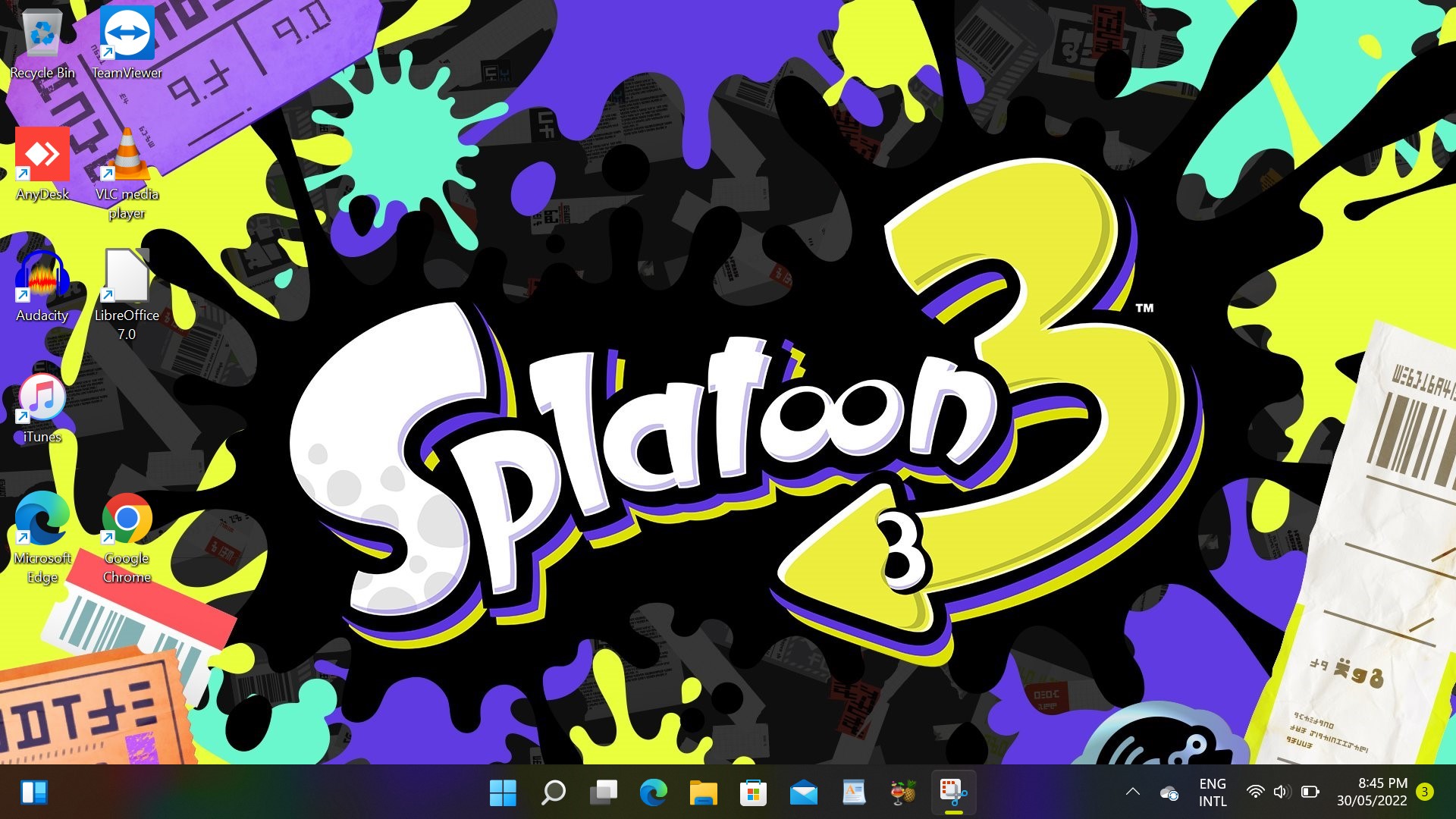Open Search from the taskbar

click(x=552, y=793)
